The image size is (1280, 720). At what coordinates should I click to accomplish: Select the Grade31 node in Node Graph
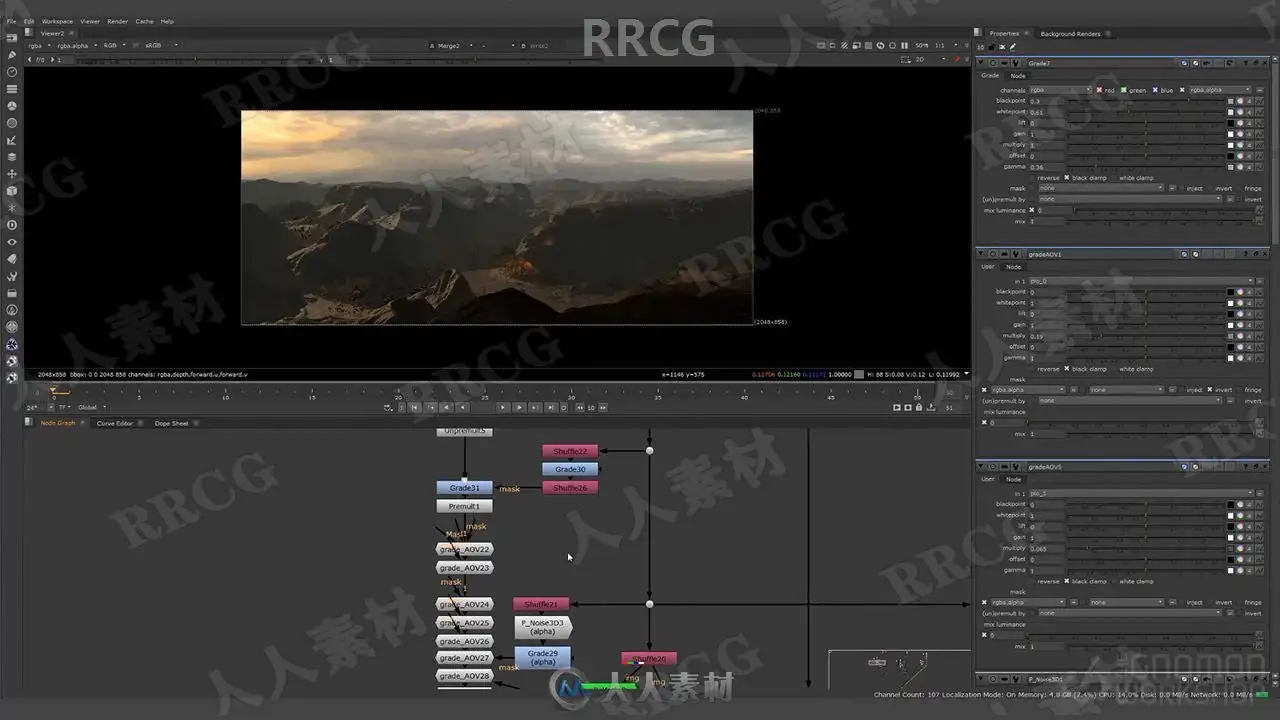pyautogui.click(x=464, y=488)
